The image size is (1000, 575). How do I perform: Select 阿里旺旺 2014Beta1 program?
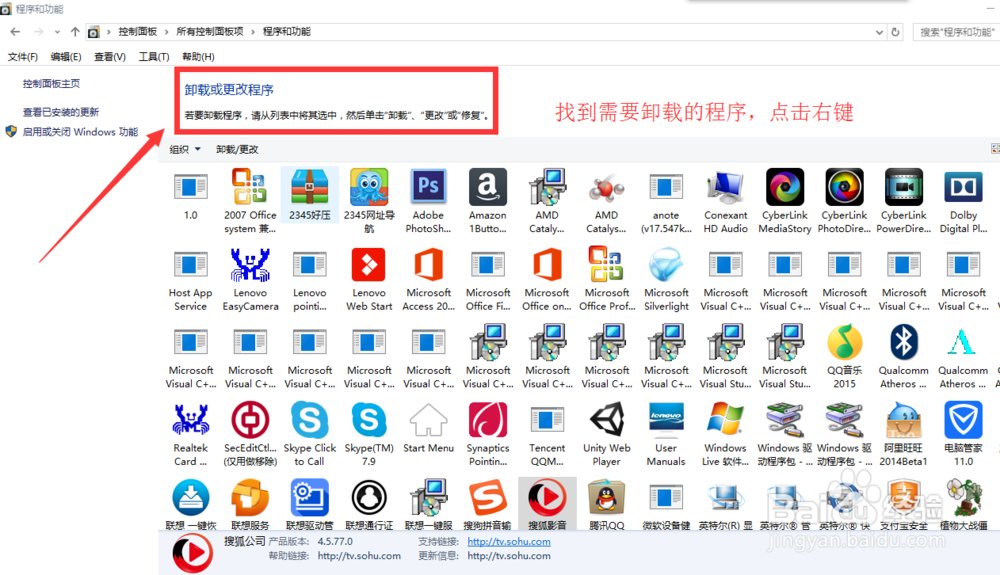tap(903, 435)
